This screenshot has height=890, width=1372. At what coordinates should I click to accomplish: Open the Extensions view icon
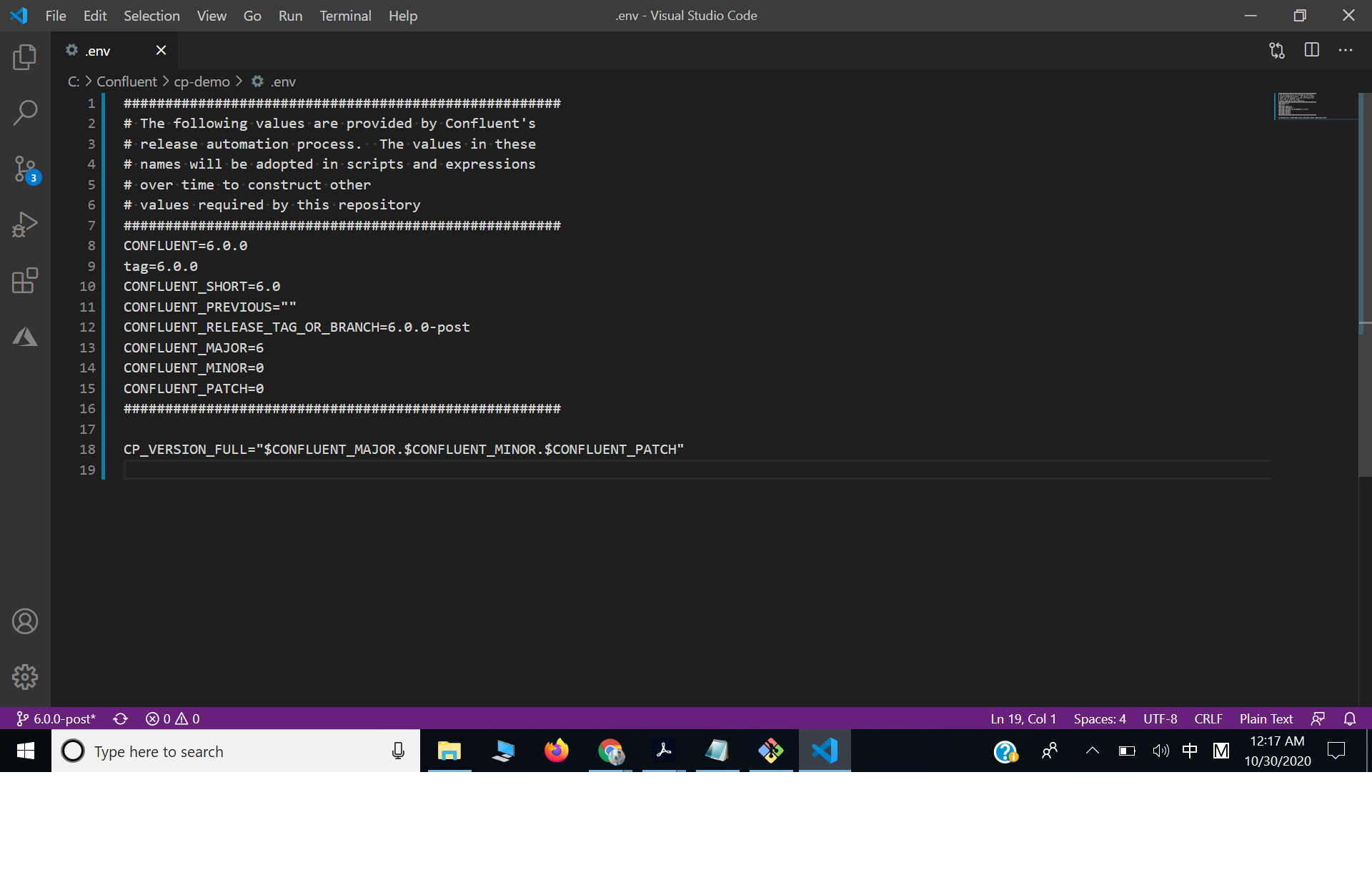coord(25,280)
